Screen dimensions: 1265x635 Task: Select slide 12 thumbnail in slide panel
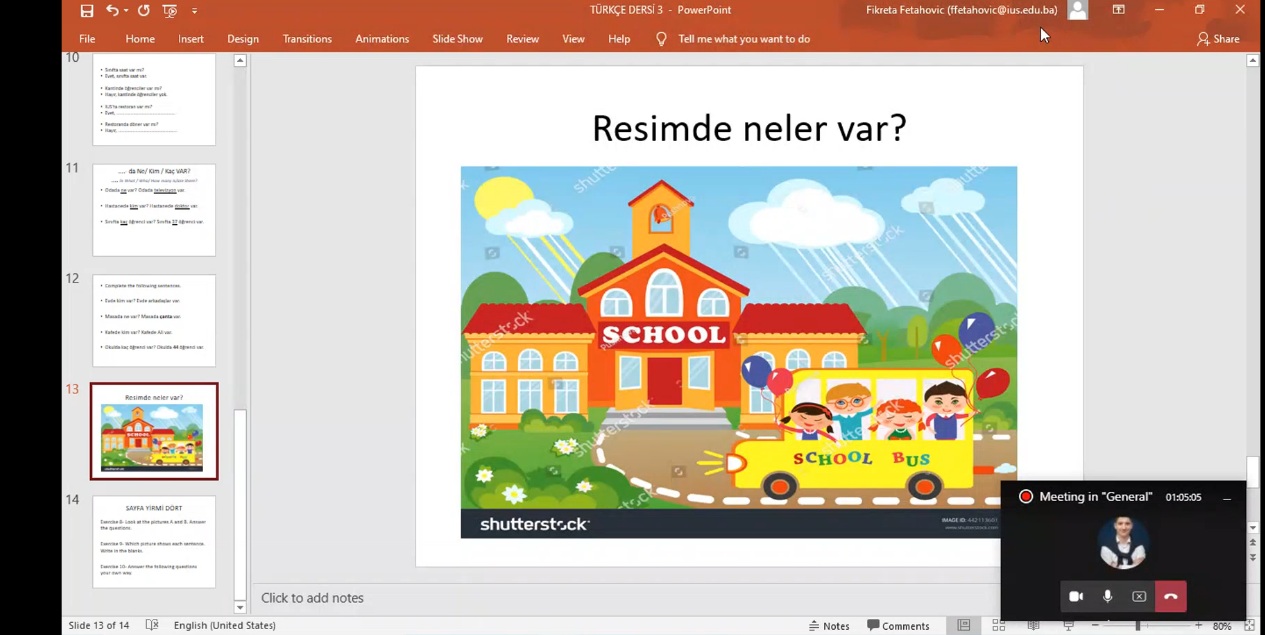(x=154, y=321)
